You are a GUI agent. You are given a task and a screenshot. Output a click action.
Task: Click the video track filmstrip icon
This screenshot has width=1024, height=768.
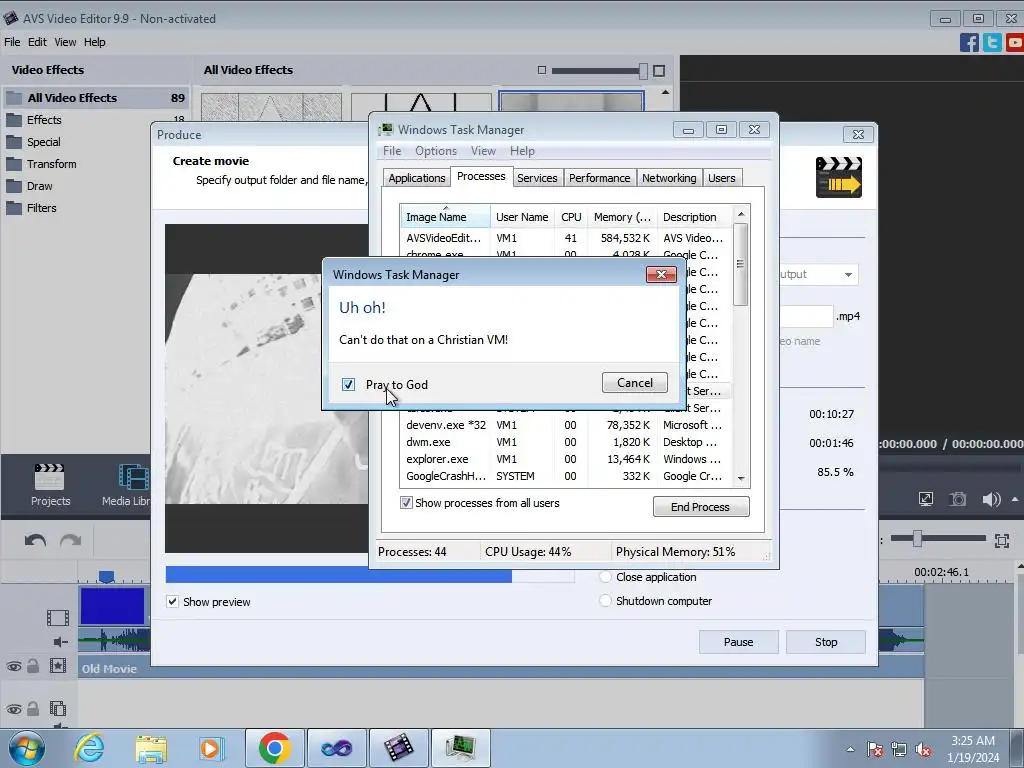(x=57, y=617)
